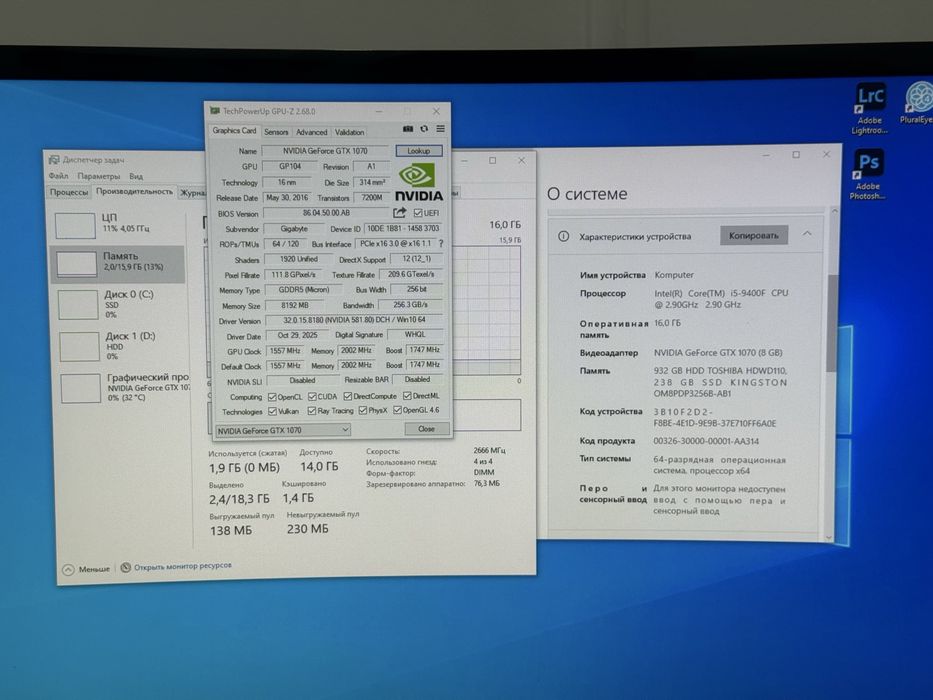933x700 pixels.
Task: Open the NVIDIA GeForce GTX 1070 dropdown
Action: 283,430
